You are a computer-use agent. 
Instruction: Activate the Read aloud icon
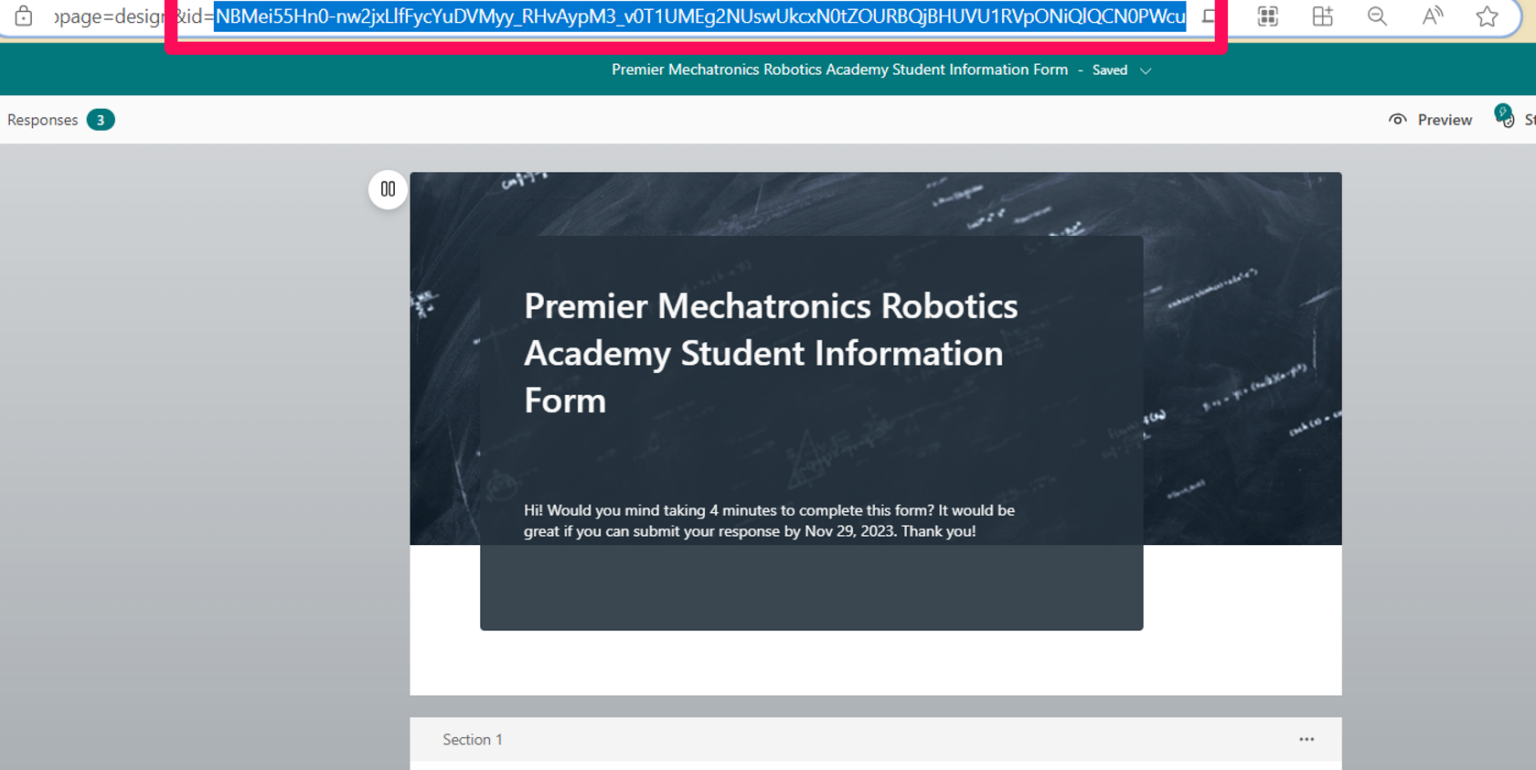[1432, 17]
